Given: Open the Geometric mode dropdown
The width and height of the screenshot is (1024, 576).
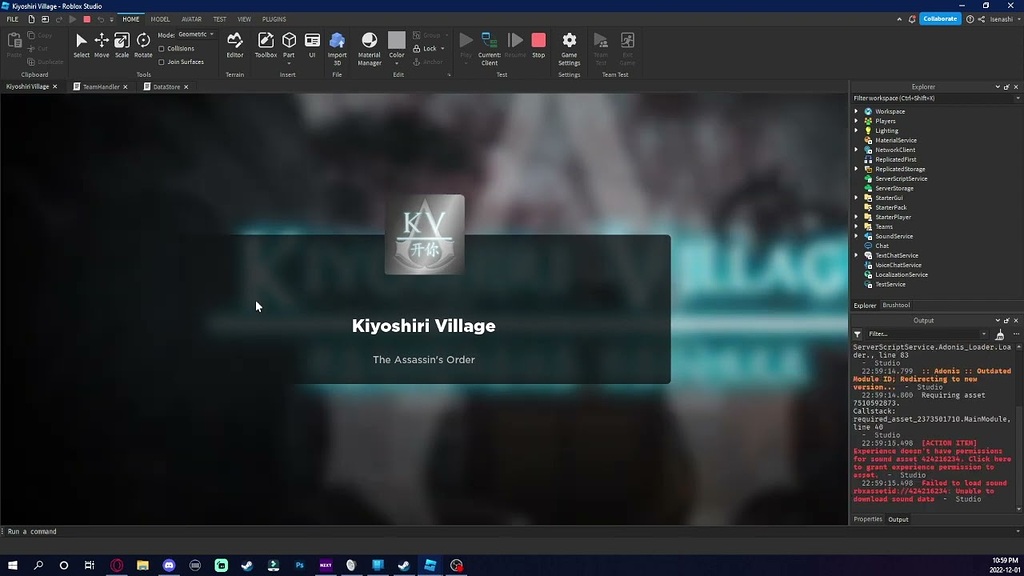Looking at the screenshot, I should pyautogui.click(x=195, y=35).
